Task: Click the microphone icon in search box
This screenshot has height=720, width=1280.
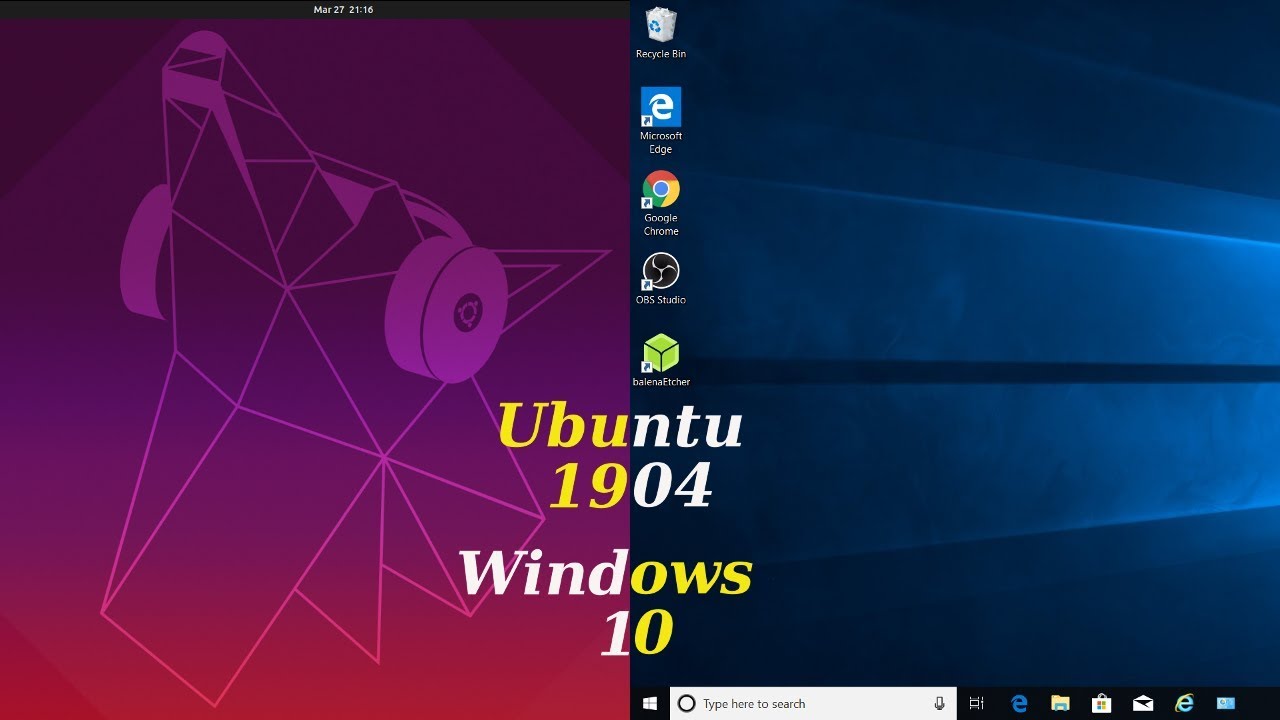Action: (x=939, y=704)
